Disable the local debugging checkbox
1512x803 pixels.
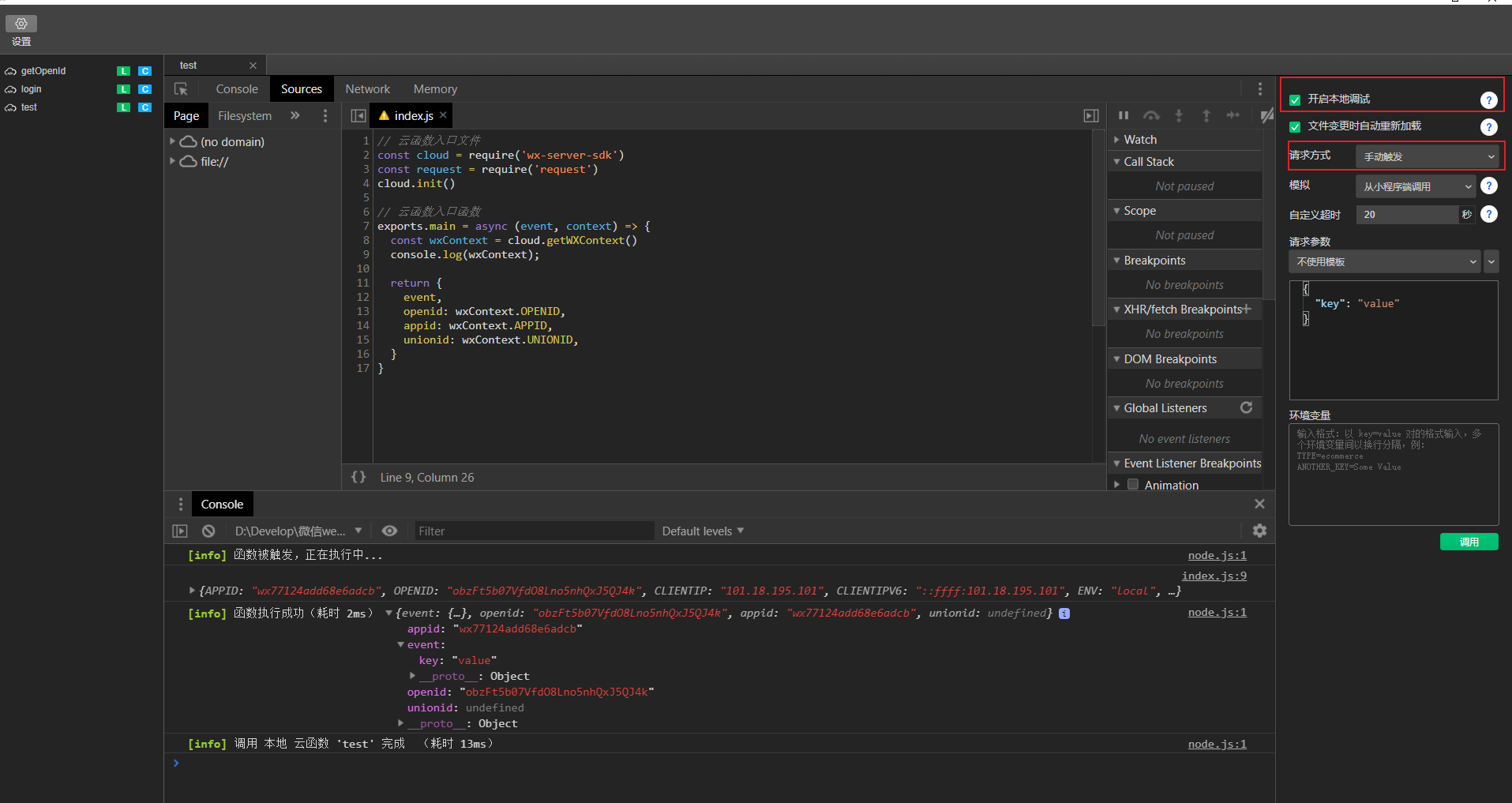tap(1295, 99)
